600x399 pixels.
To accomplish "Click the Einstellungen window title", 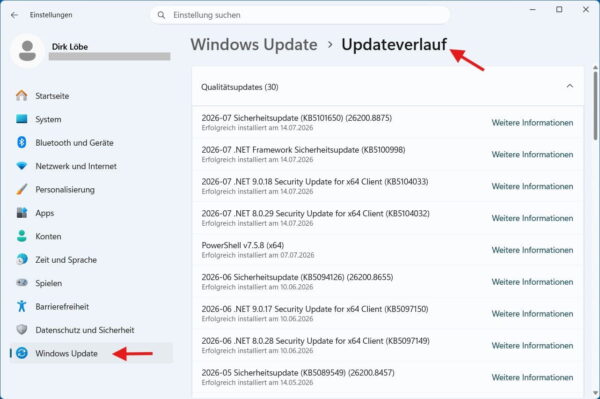I will coord(51,15).
